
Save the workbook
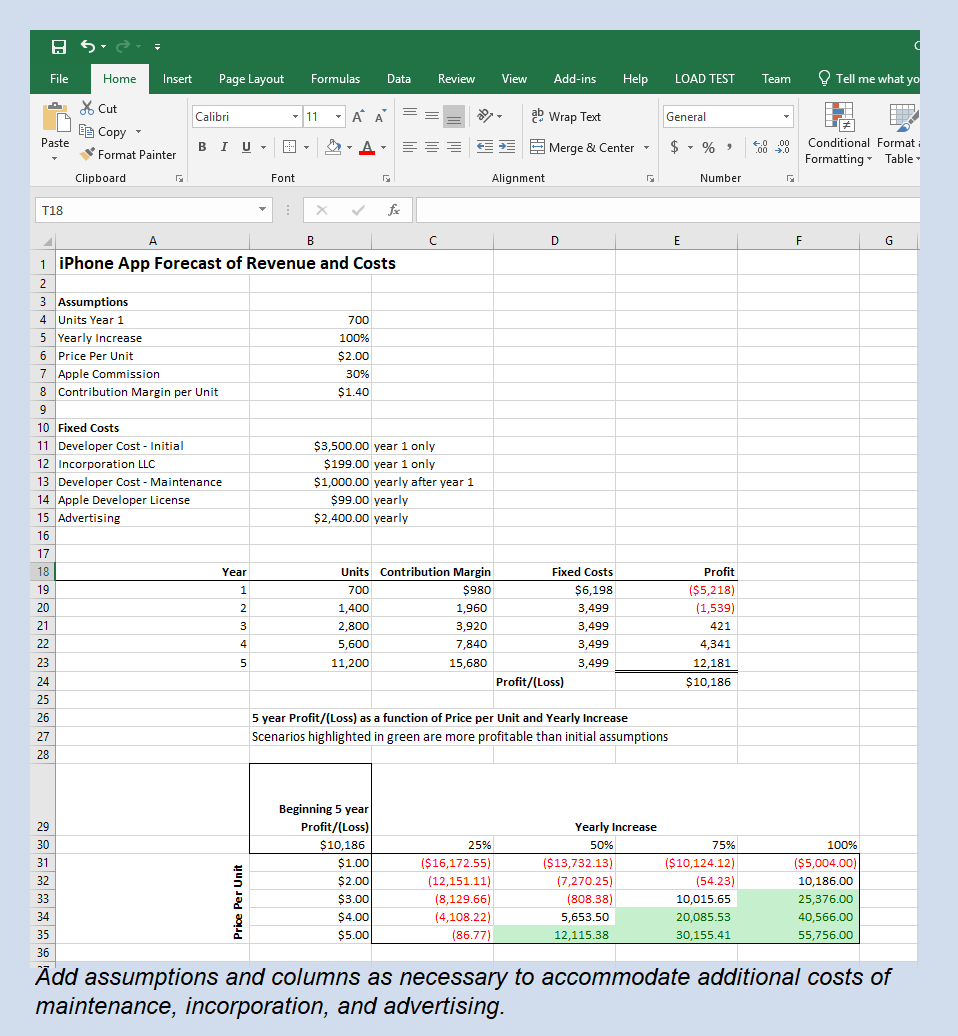click(x=57, y=46)
